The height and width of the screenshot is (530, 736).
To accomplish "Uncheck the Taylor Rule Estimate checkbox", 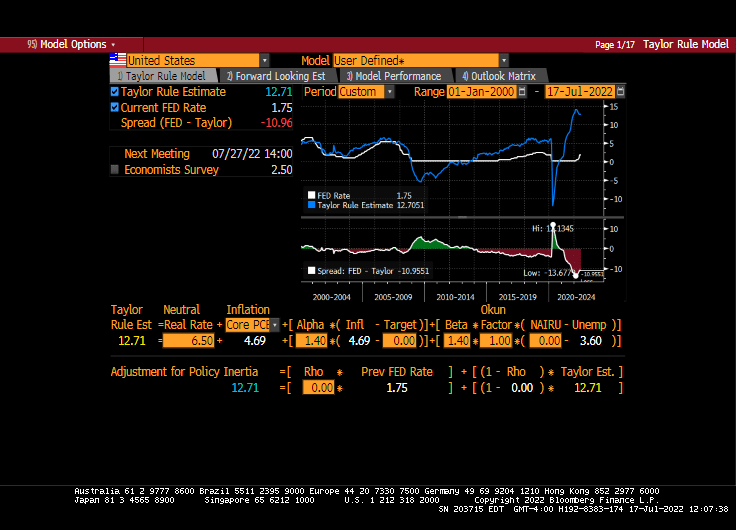I will (115, 92).
